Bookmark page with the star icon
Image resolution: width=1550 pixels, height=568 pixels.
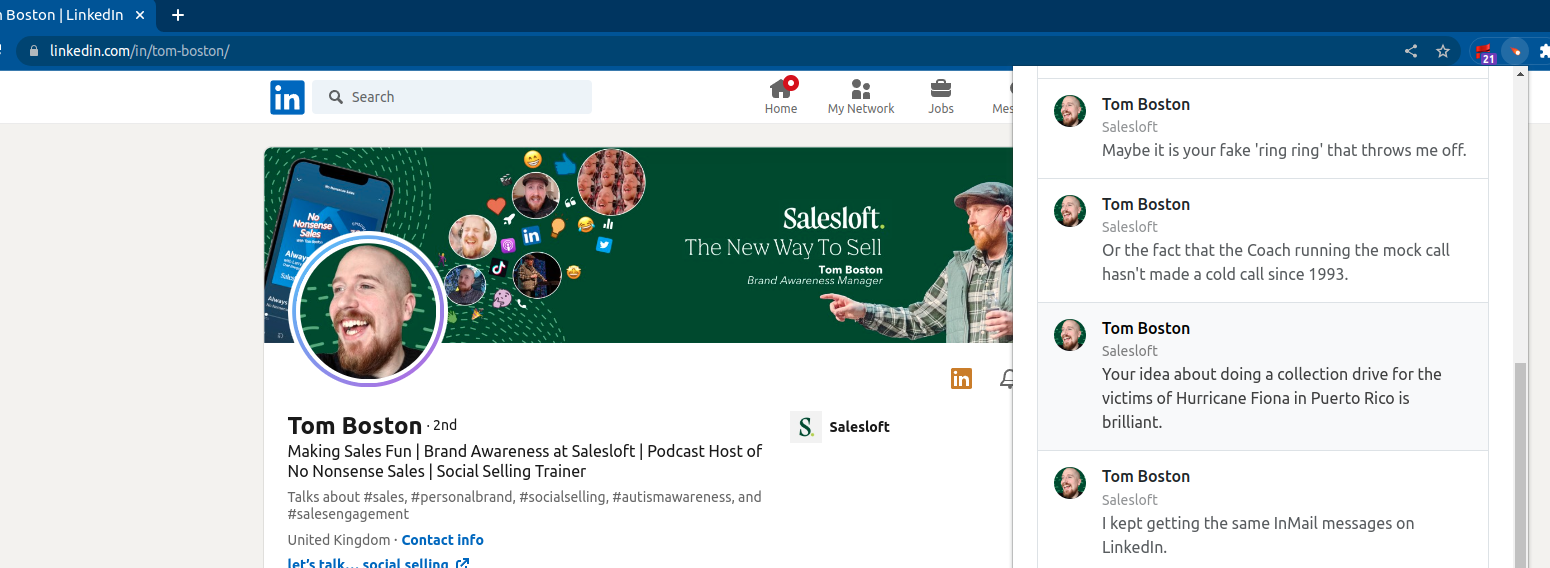click(x=1443, y=51)
